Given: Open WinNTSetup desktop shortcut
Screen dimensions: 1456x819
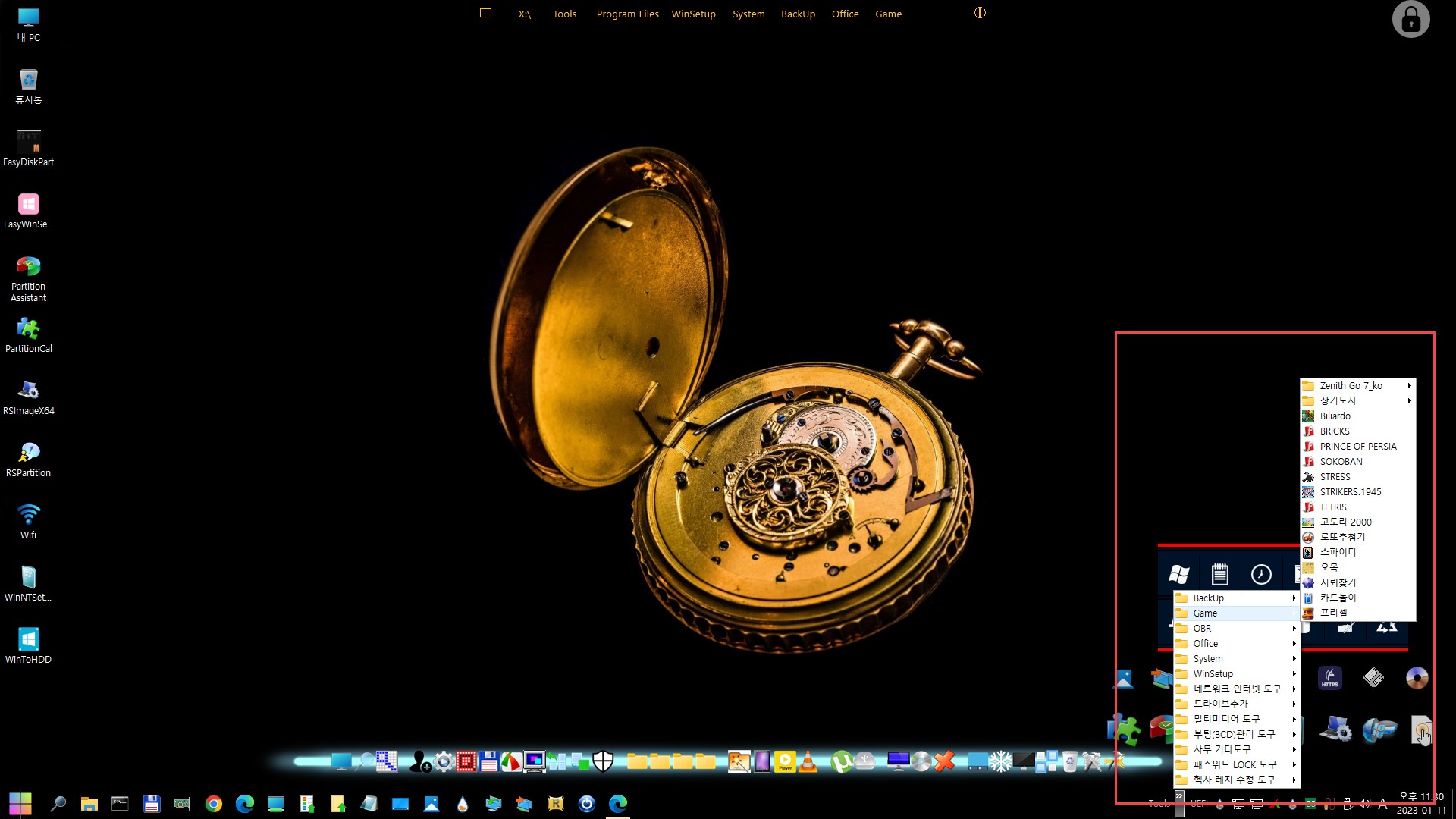Looking at the screenshot, I should point(28,584).
